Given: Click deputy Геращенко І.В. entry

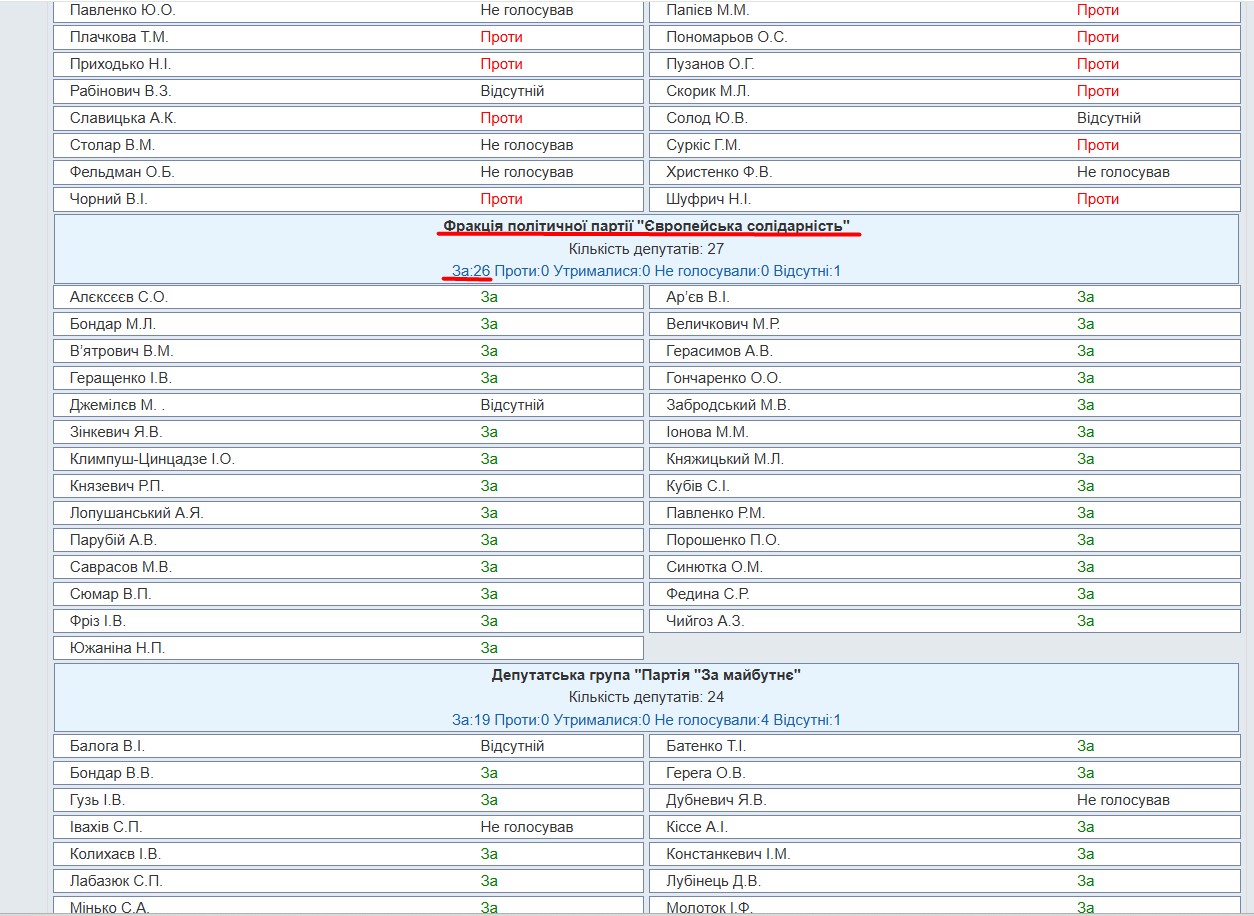Looking at the screenshot, I should 349,378.
